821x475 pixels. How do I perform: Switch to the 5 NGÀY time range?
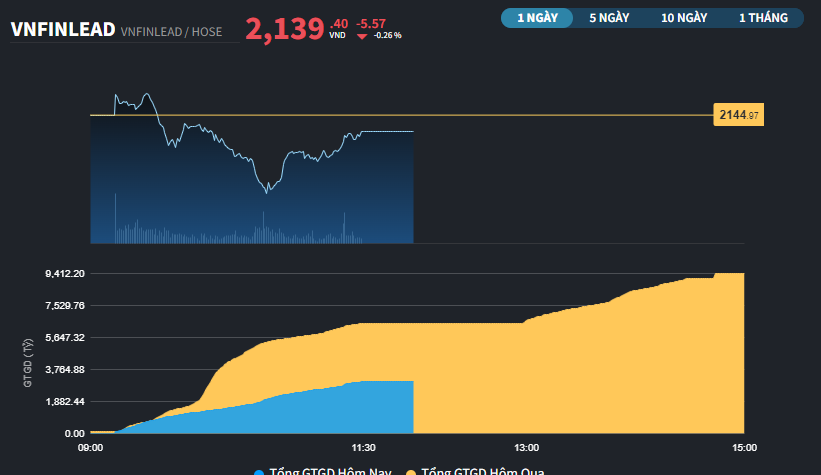click(609, 18)
